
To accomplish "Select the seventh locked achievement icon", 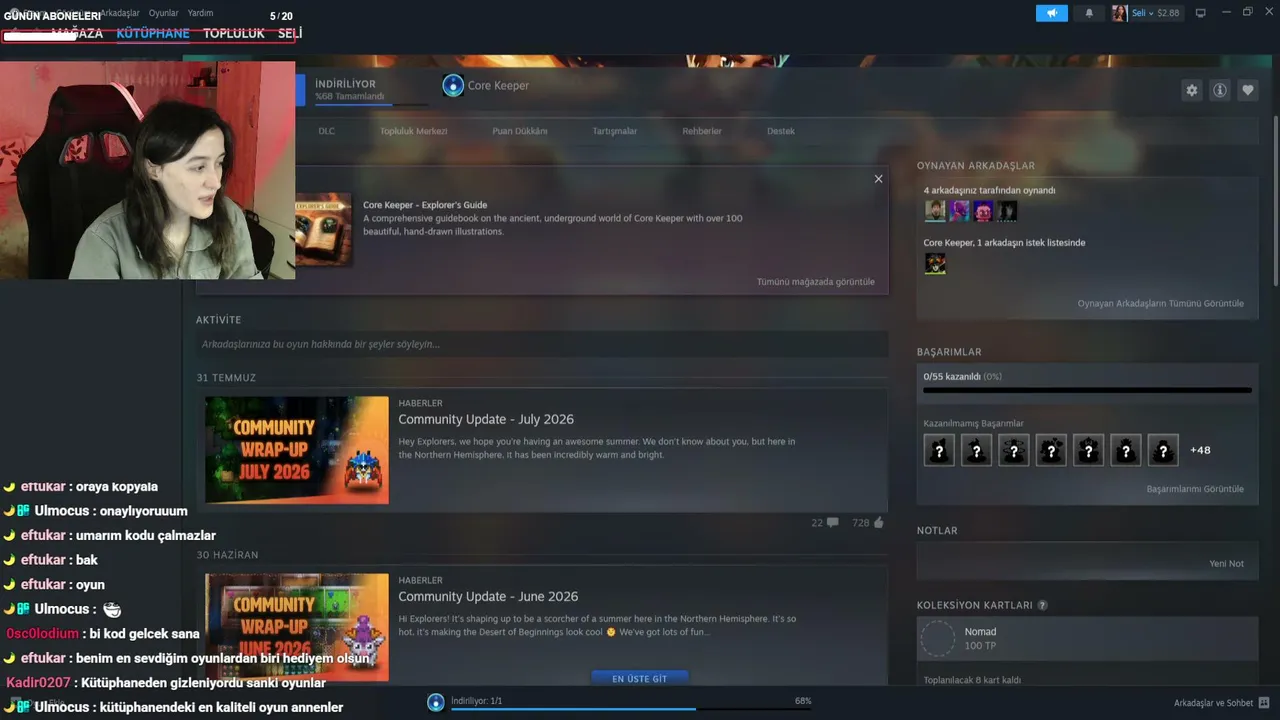I will [1163, 450].
